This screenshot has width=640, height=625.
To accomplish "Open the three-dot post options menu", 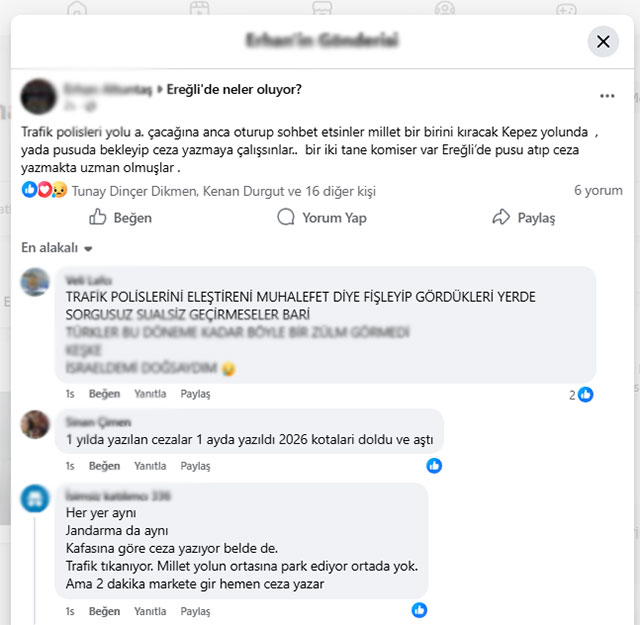I will [x=607, y=96].
